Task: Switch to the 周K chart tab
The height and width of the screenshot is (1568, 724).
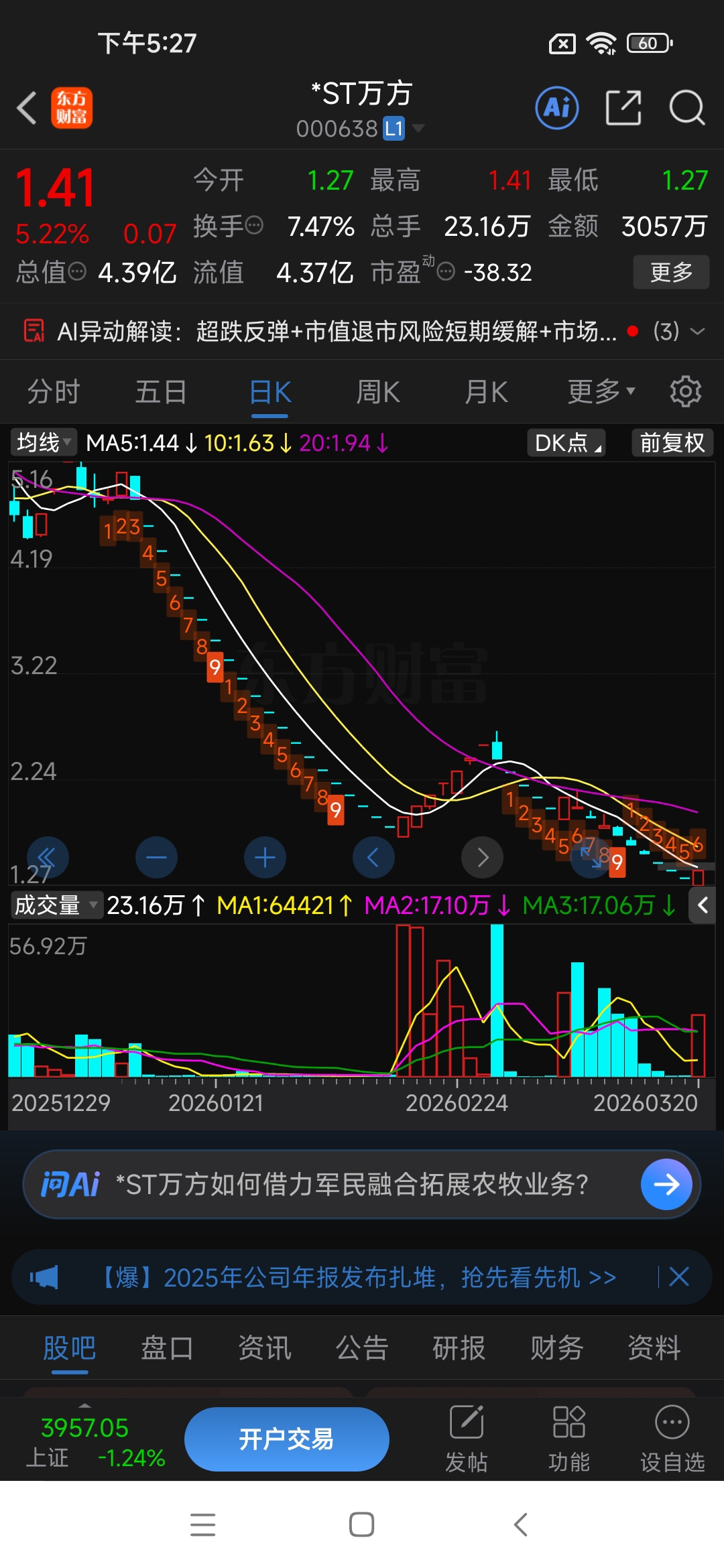Action: [x=378, y=391]
